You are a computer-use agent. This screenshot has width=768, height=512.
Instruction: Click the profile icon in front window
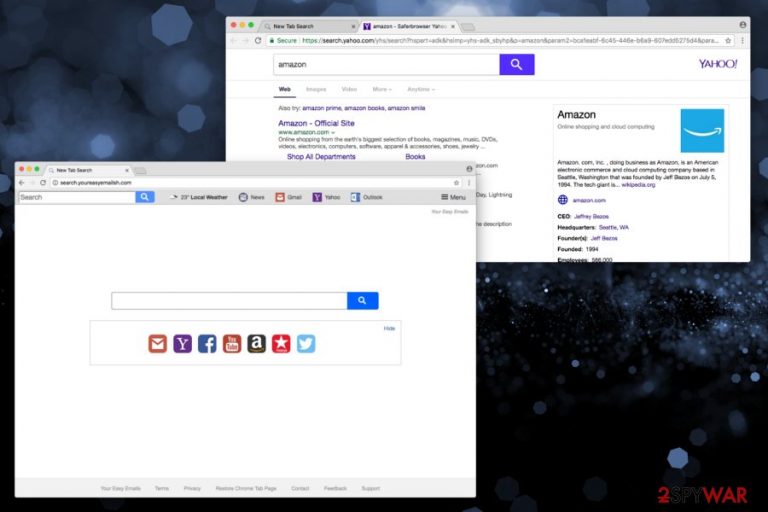point(469,169)
